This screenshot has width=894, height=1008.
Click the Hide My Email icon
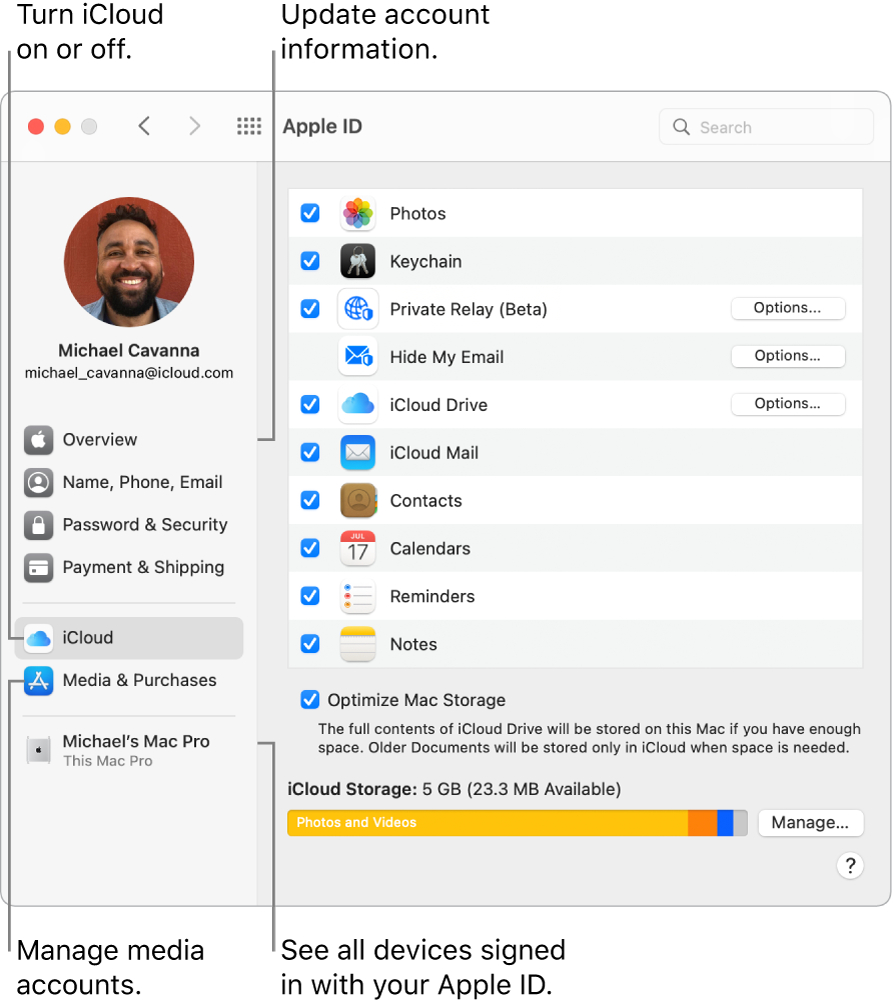(358, 357)
